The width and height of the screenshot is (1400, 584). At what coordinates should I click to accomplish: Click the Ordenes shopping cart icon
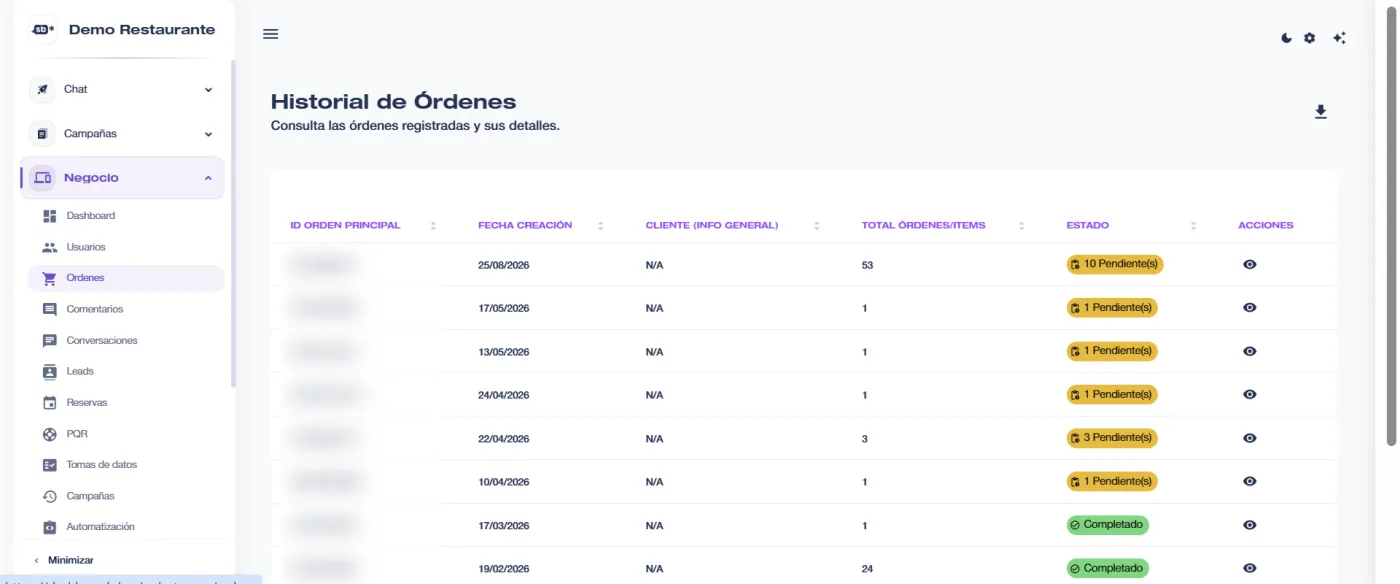[50, 278]
